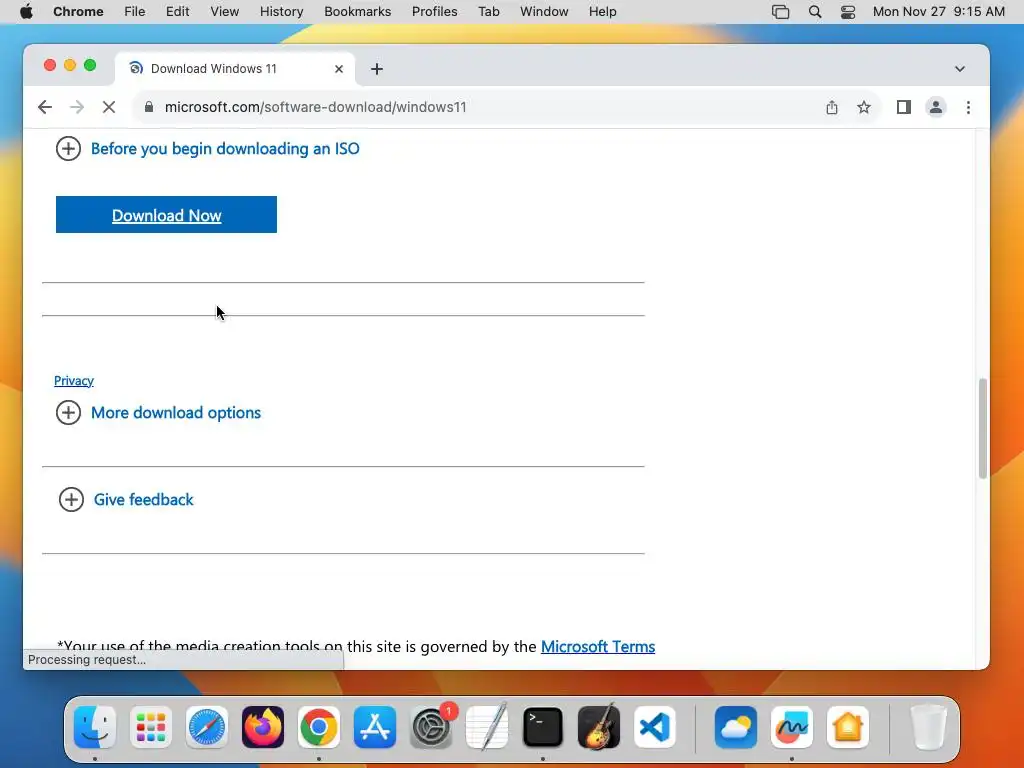The image size is (1024, 768).
Task: Share this page icon in address bar
Action: pyautogui.click(x=831, y=107)
